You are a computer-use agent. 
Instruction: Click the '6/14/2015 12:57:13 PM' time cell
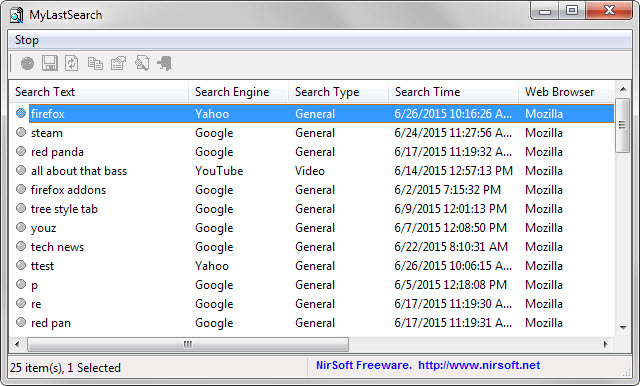(453, 171)
